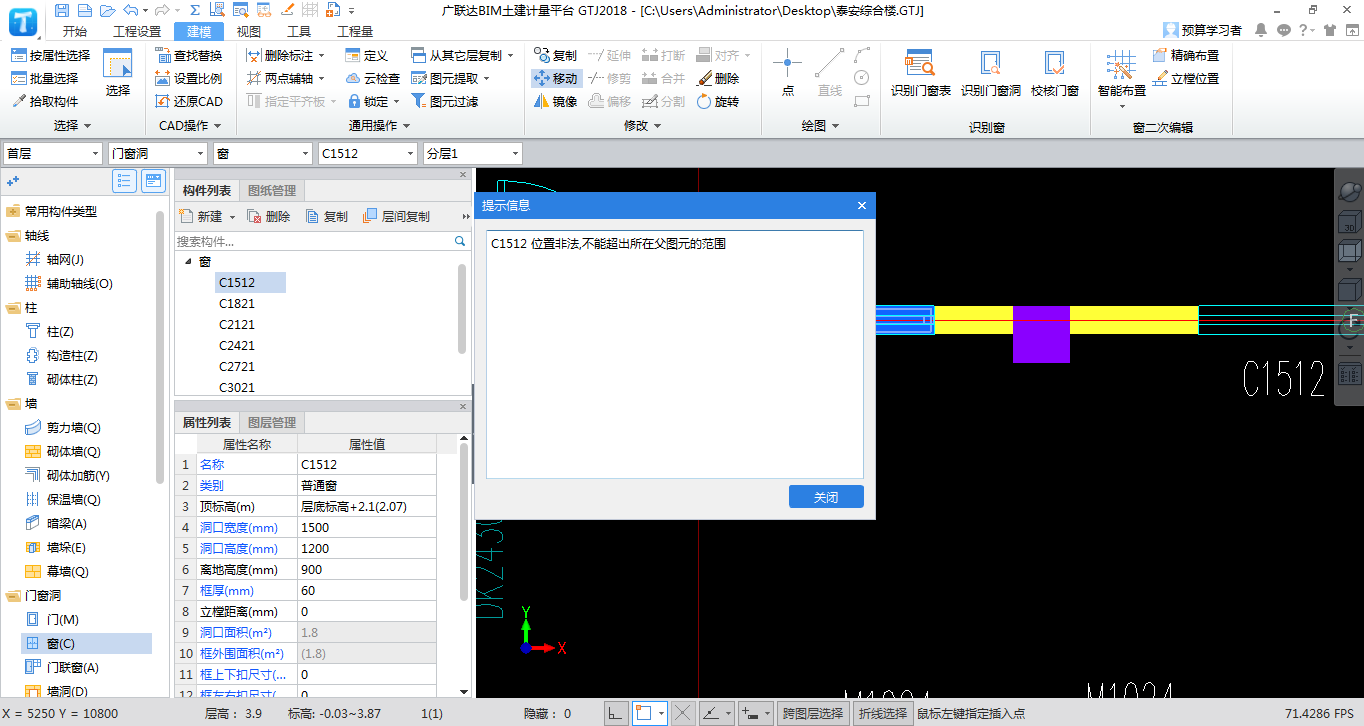This screenshot has height=726, width=1364.
Task: Toggle the crossed-lines snap icon in status bar
Action: click(683, 713)
